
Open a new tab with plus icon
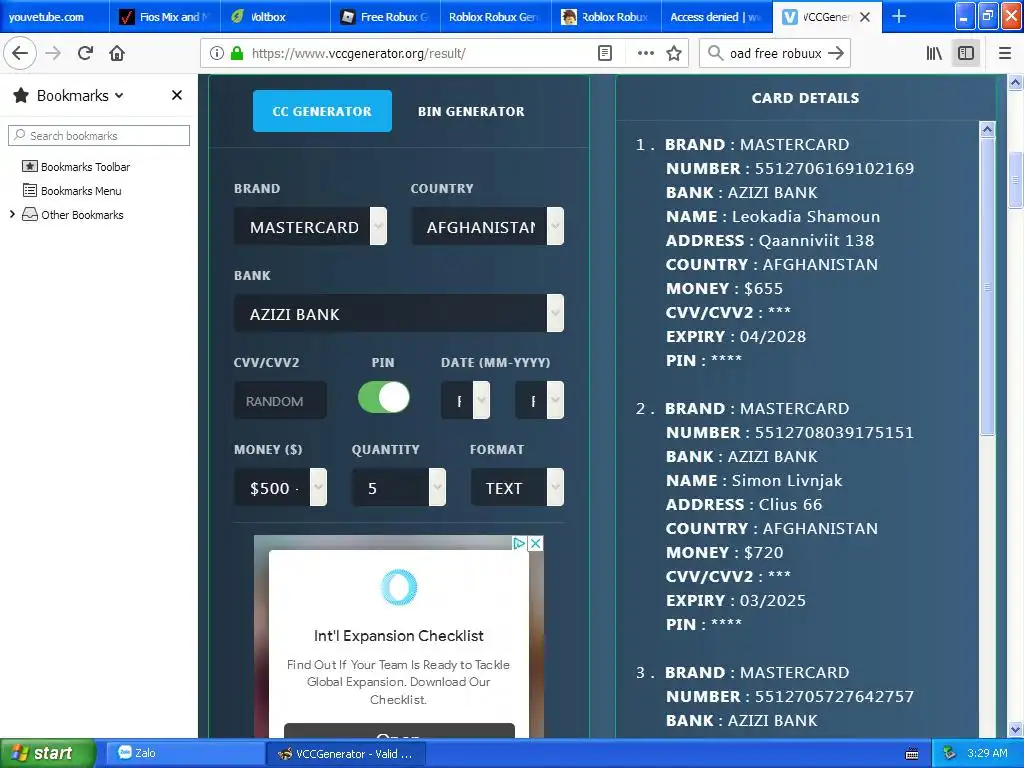pos(899,16)
